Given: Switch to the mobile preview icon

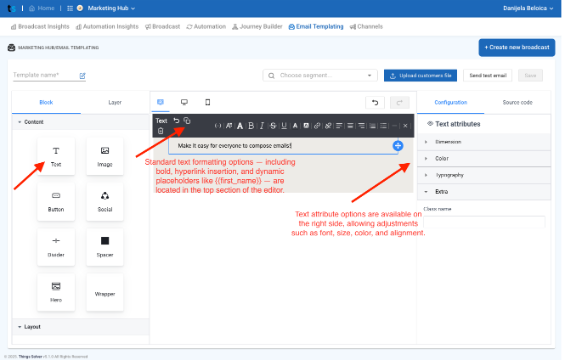Looking at the screenshot, I should click(208, 102).
